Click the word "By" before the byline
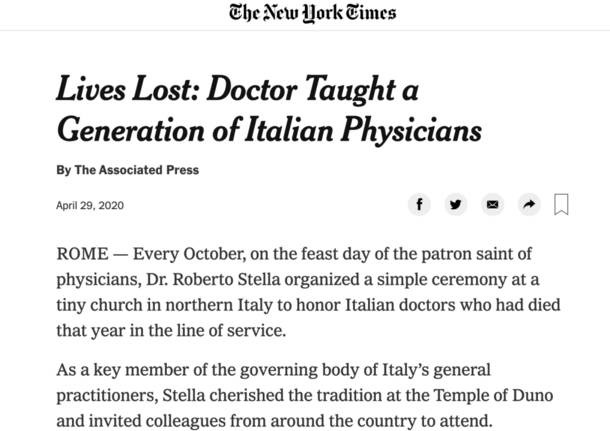The height and width of the screenshot is (431, 610). [64, 170]
